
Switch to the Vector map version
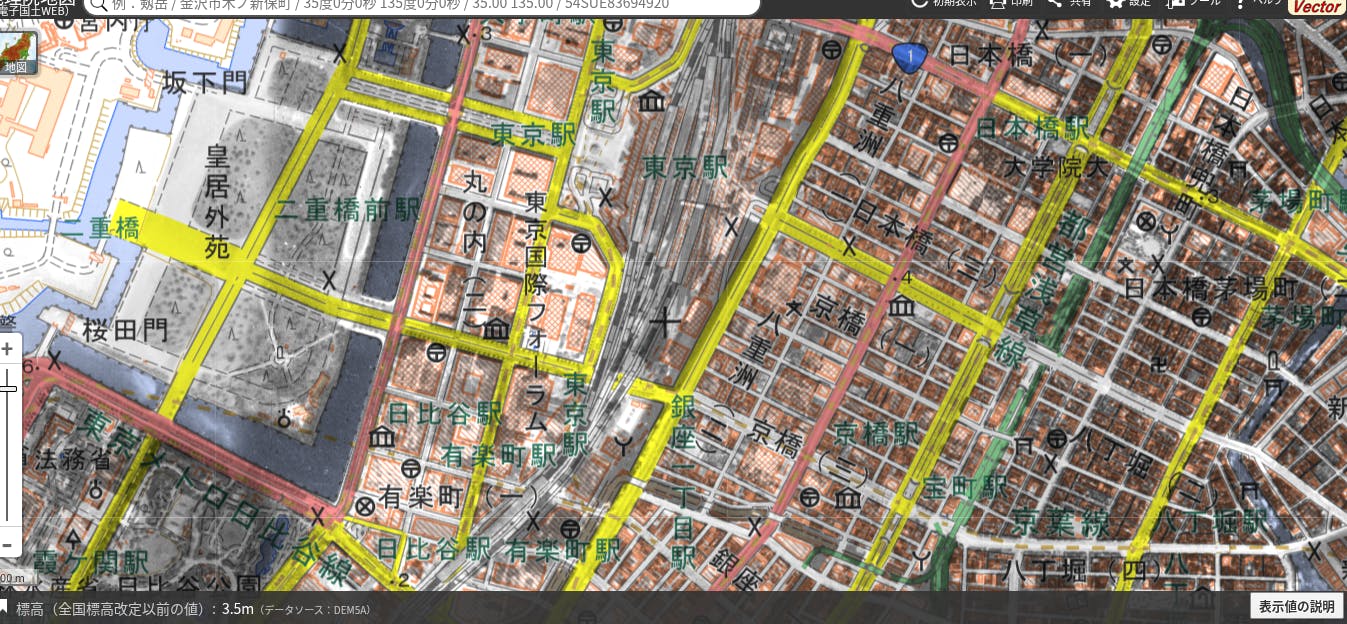click(x=1316, y=6)
